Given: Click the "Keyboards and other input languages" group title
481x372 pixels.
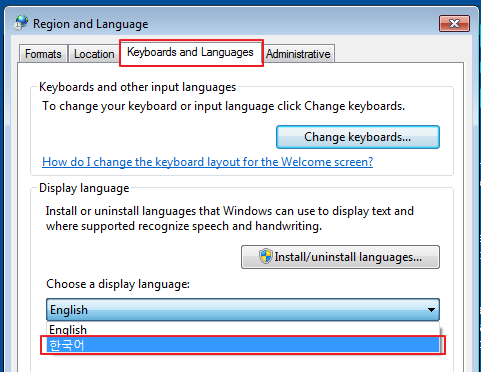Looking at the screenshot, I should pyautogui.click(x=137, y=87).
